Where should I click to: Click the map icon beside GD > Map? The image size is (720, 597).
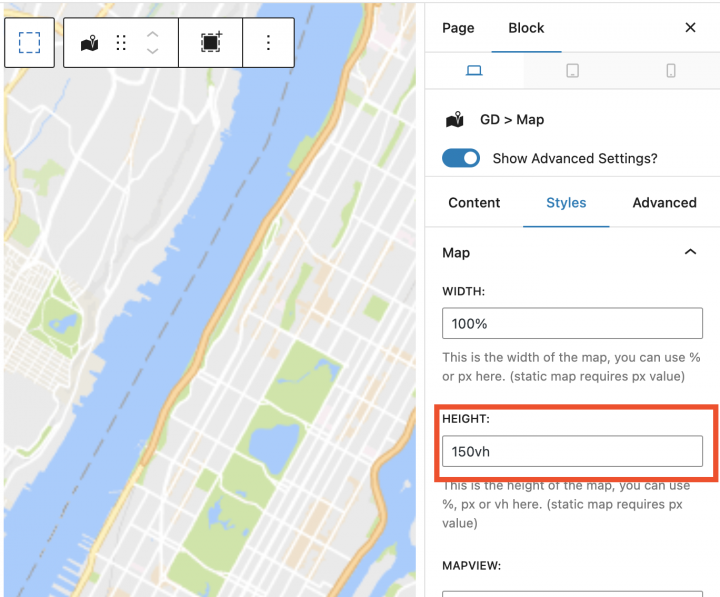click(x=455, y=120)
